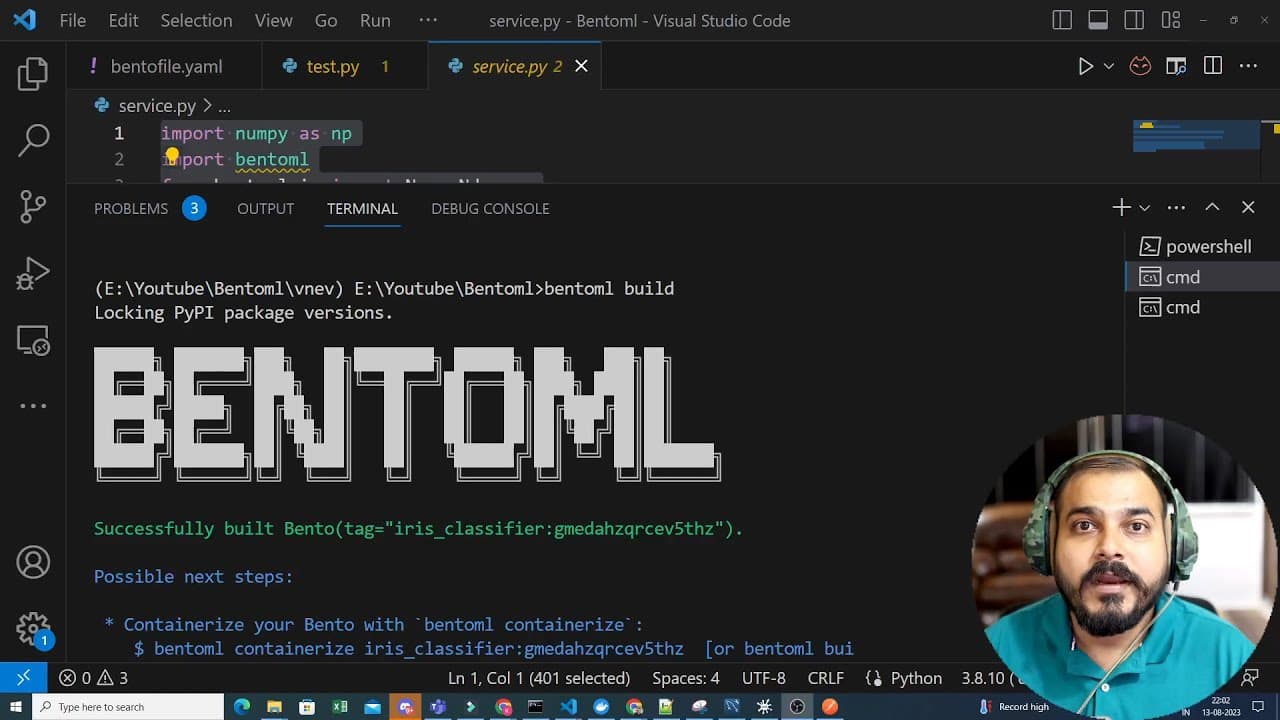Toggle the primary side bar layout

pyautogui.click(x=1062, y=20)
